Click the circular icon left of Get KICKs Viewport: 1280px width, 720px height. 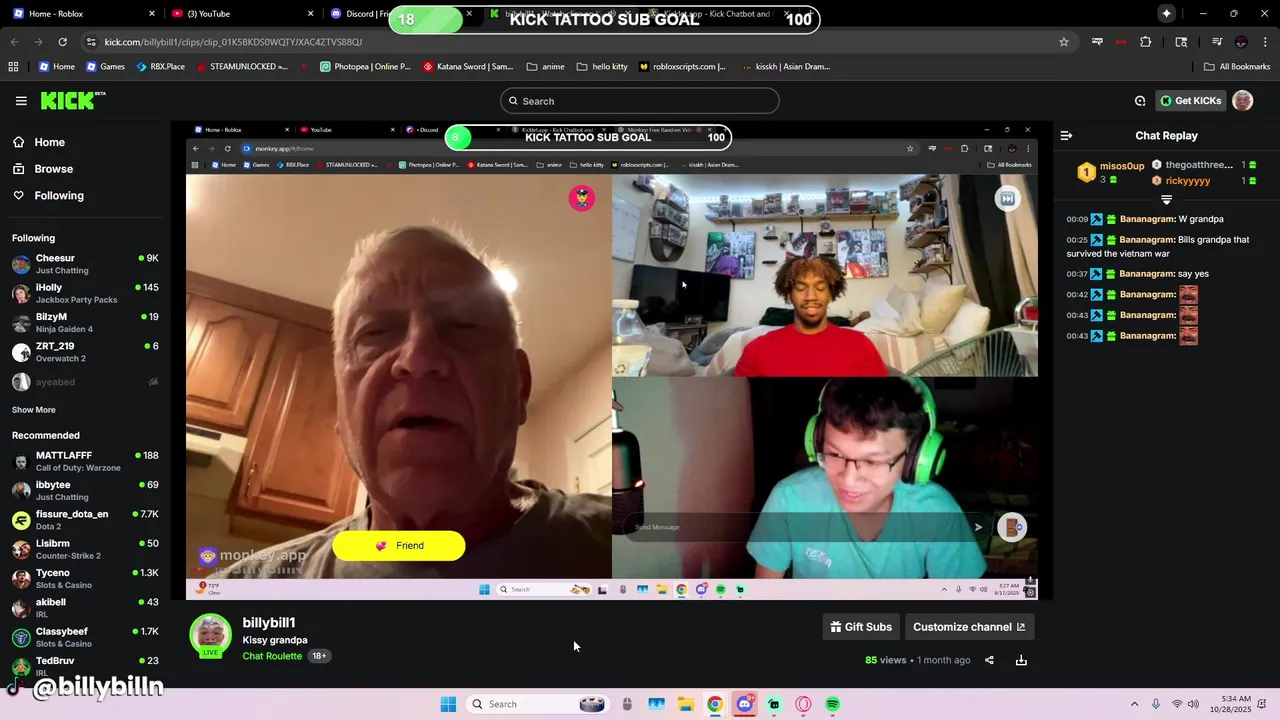1140,101
